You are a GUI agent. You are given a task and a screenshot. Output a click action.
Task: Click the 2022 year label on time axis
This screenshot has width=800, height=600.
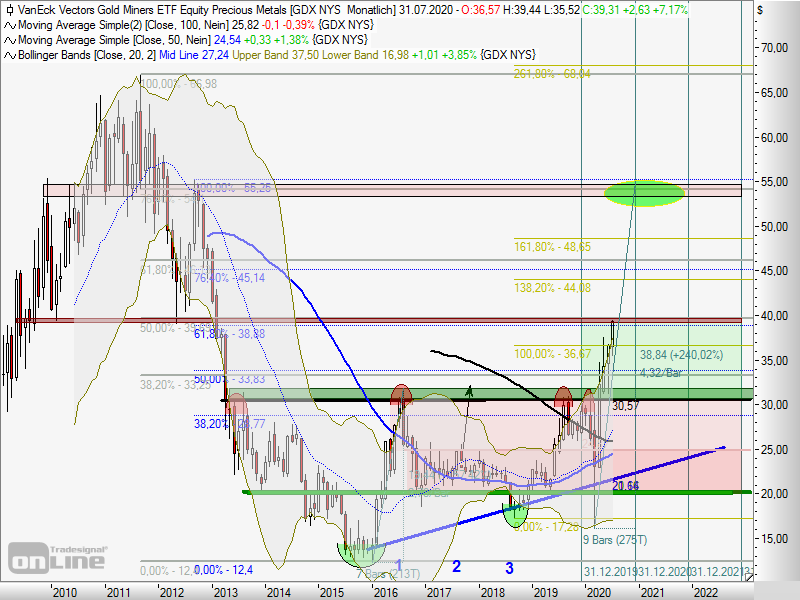[705, 592]
